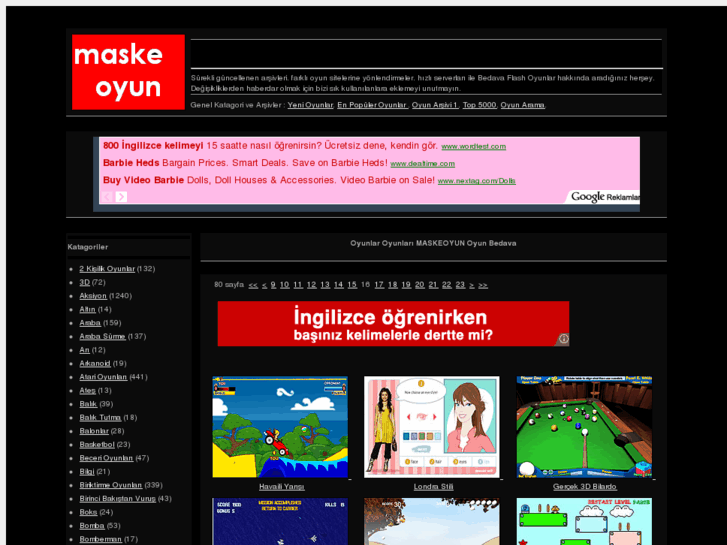727x545 pixels.
Task: Open the Havalli Yarışı game thumbnail
Action: coord(280,427)
